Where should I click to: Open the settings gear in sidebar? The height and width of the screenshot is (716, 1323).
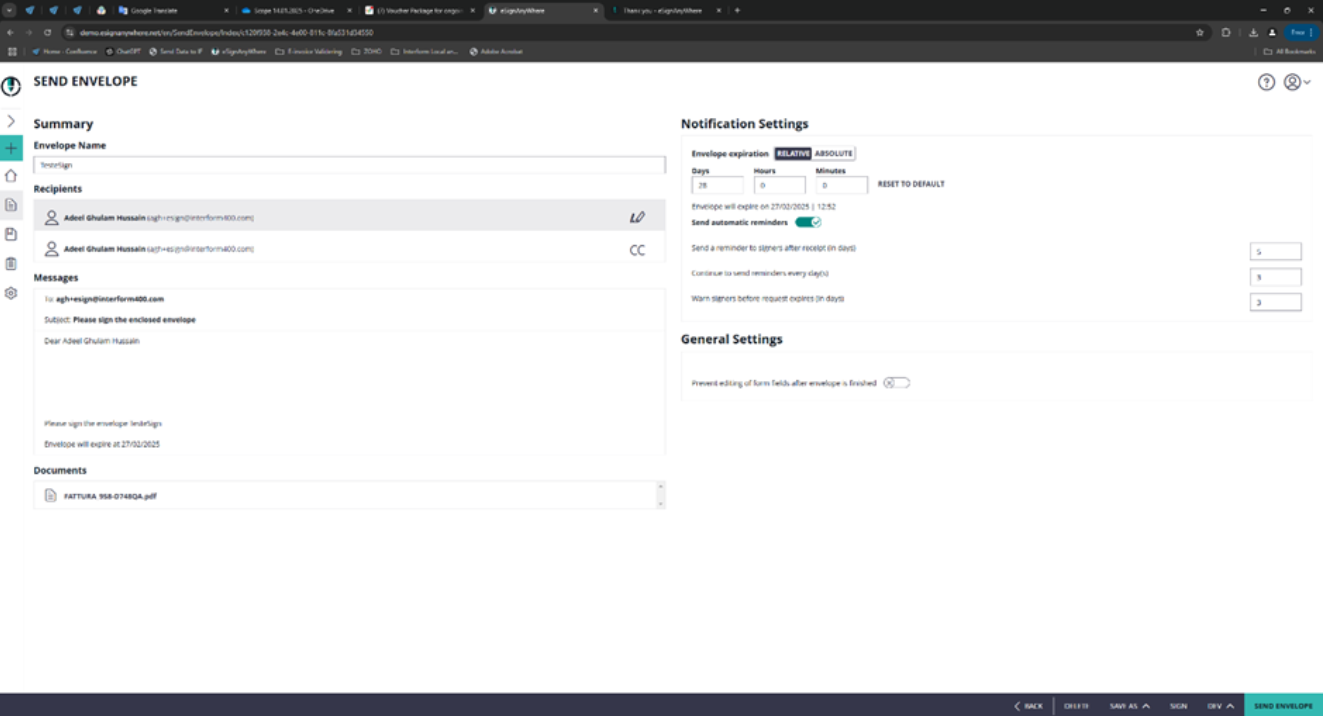(x=11, y=293)
